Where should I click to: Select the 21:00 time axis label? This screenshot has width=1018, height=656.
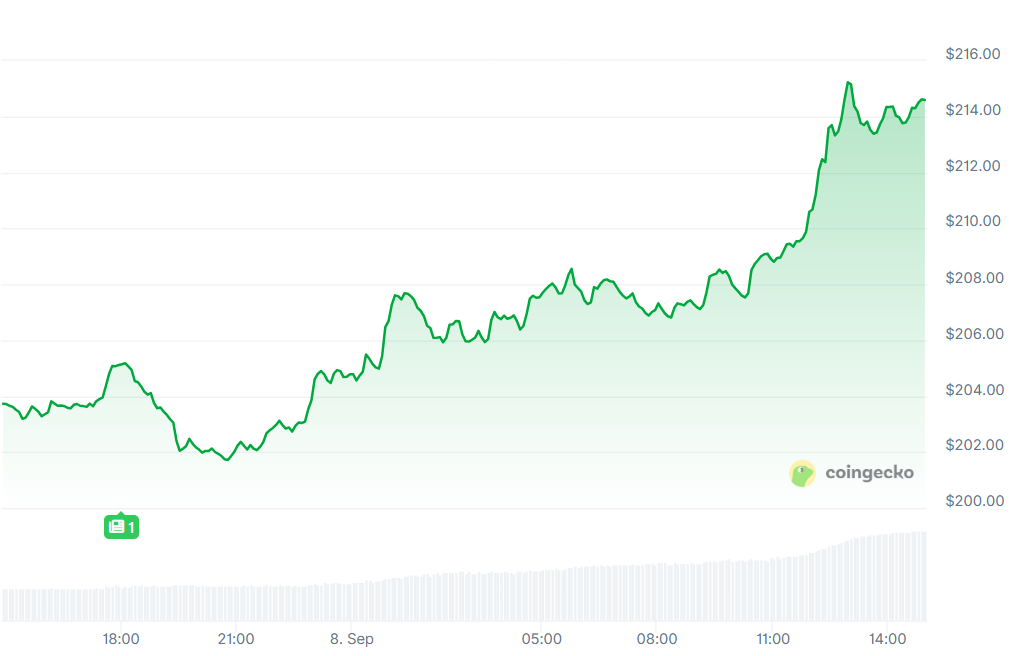236,639
